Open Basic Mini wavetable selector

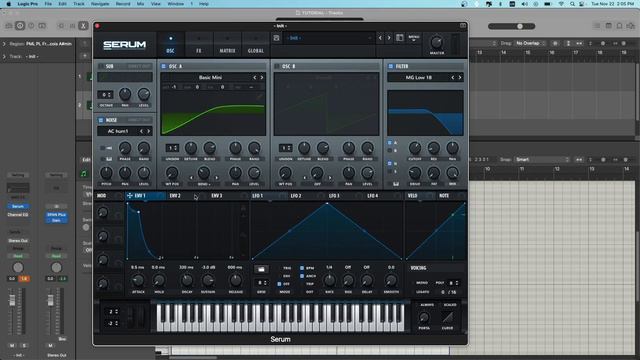click(x=211, y=77)
